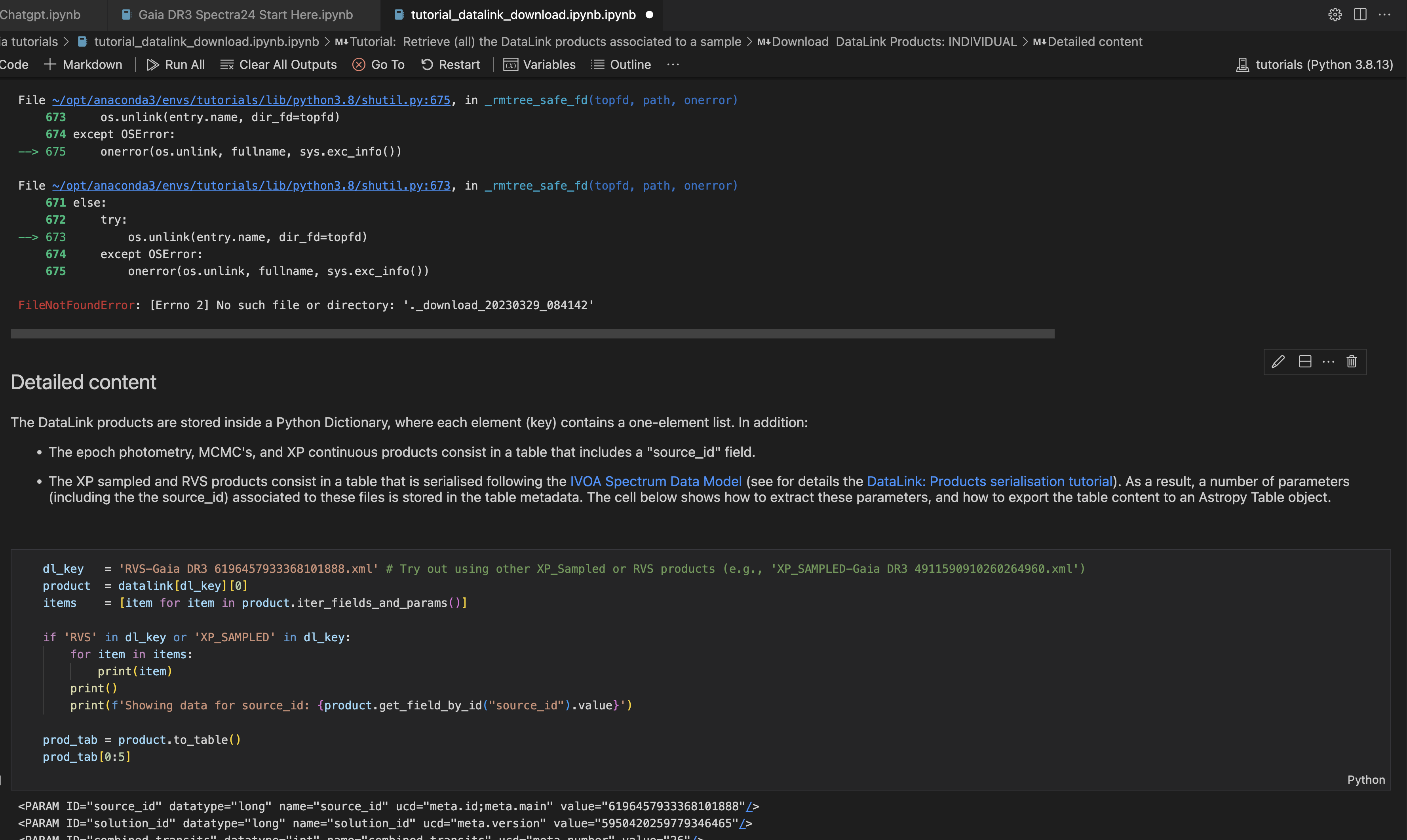Viewport: 1407px width, 840px height.
Task: Click the Run All play icon
Action: (x=152, y=65)
